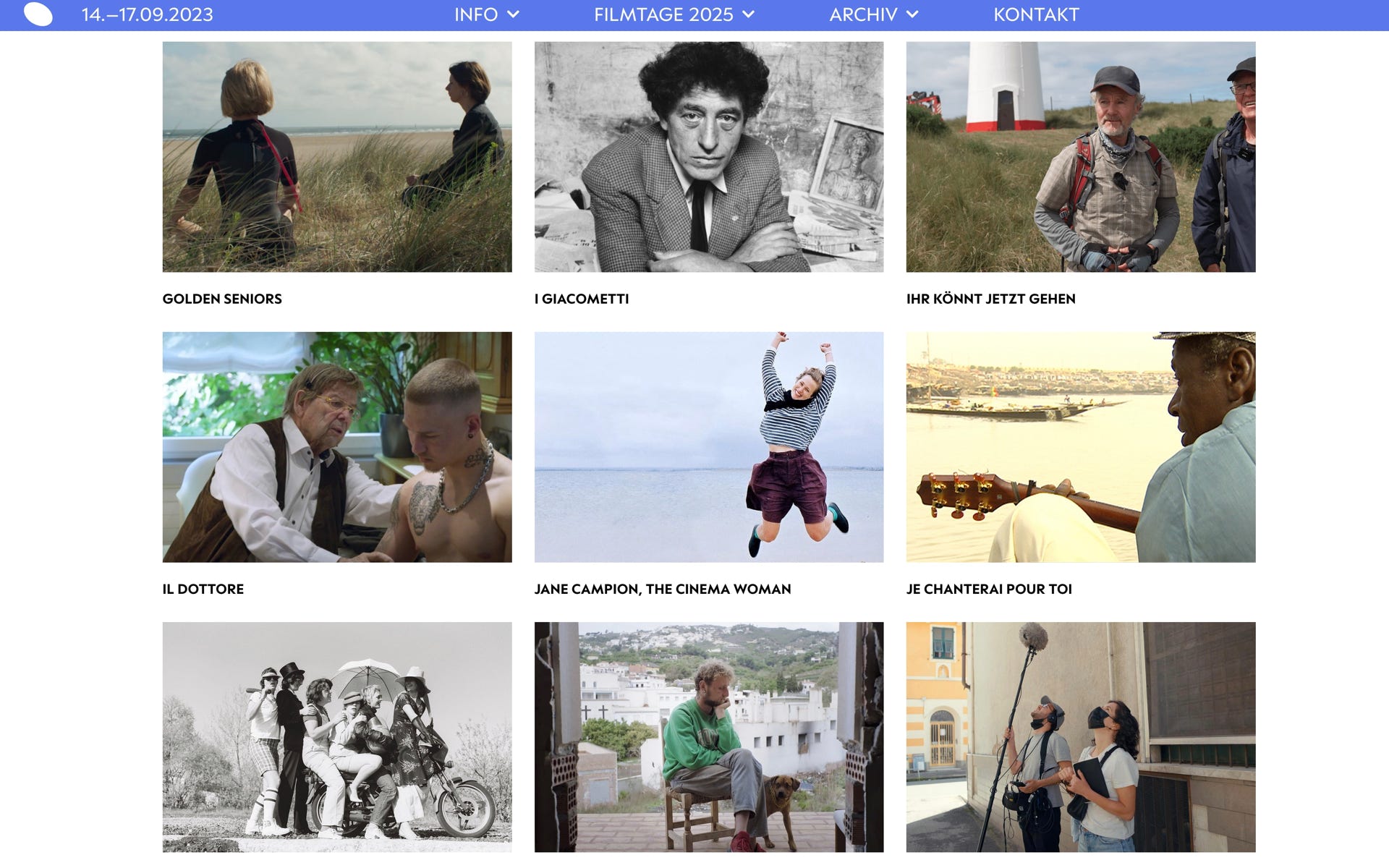Select the Golden Seniors beach thumbnail
The height and width of the screenshot is (868, 1389).
tap(337, 156)
